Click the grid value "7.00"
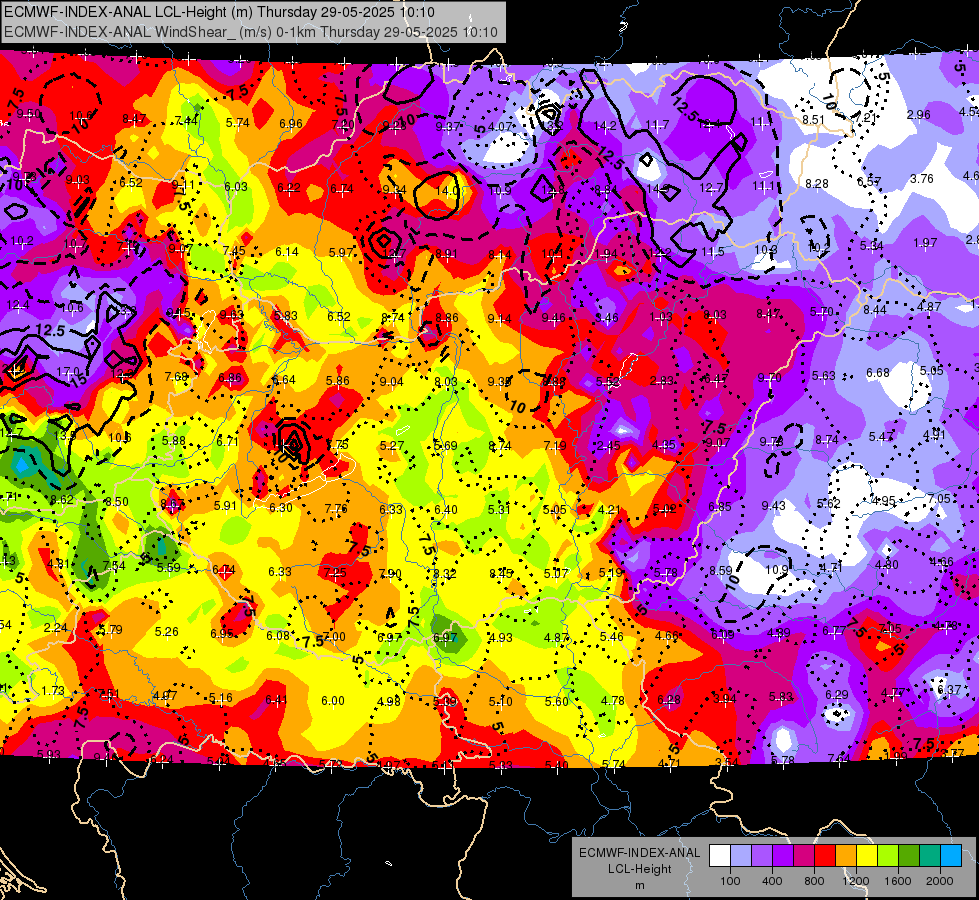 (334, 636)
